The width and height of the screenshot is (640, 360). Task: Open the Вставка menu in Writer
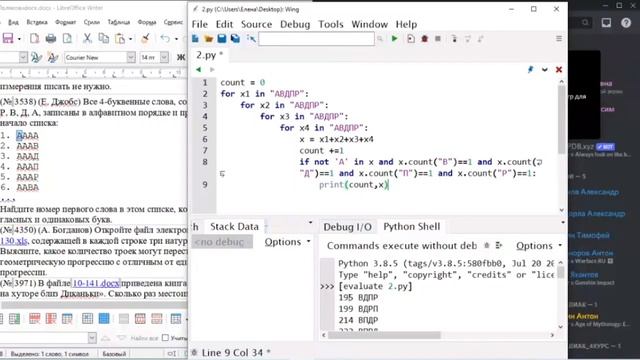click(x=37, y=22)
